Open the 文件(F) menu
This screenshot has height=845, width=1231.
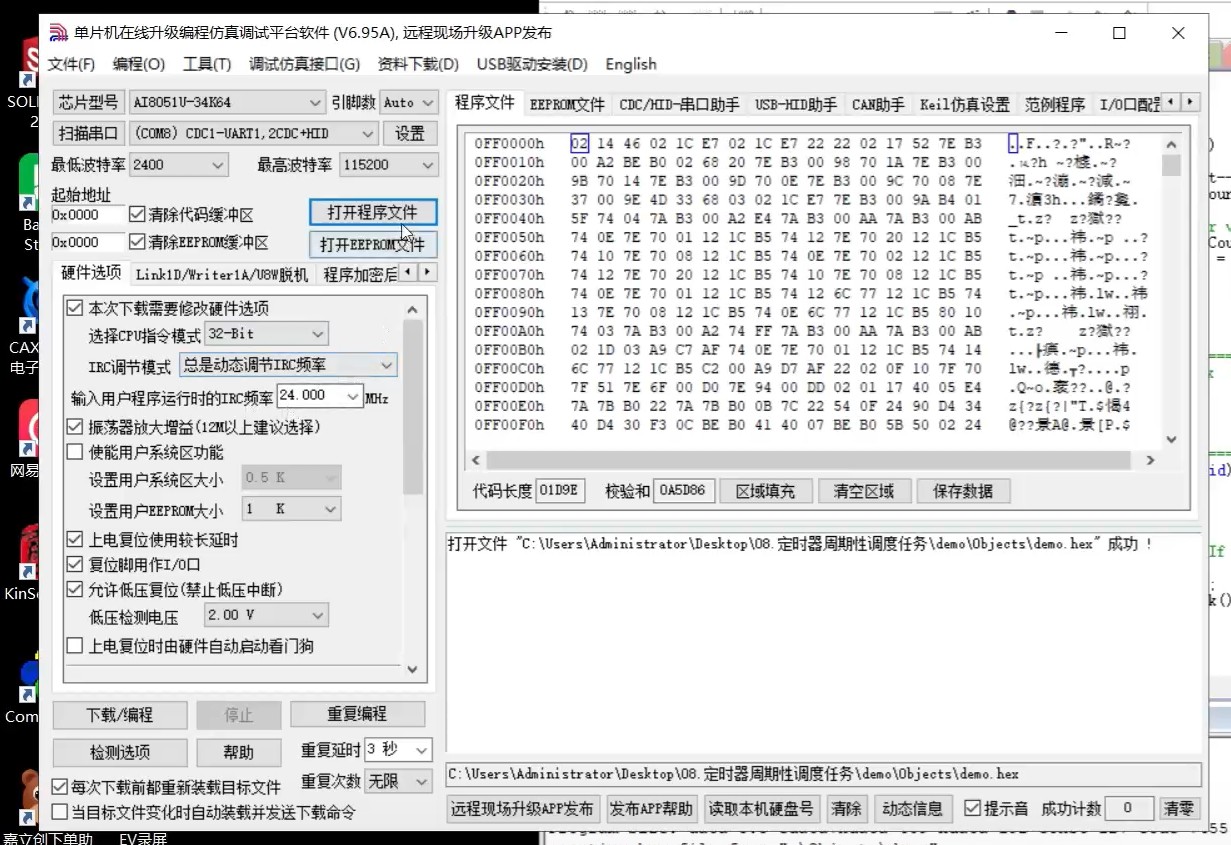click(71, 64)
